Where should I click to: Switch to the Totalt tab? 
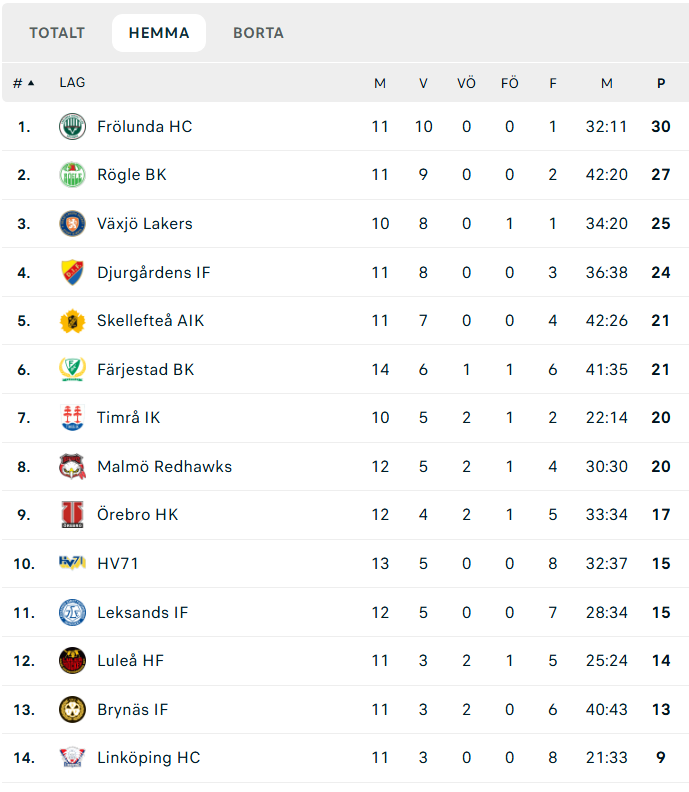pyautogui.click(x=57, y=33)
